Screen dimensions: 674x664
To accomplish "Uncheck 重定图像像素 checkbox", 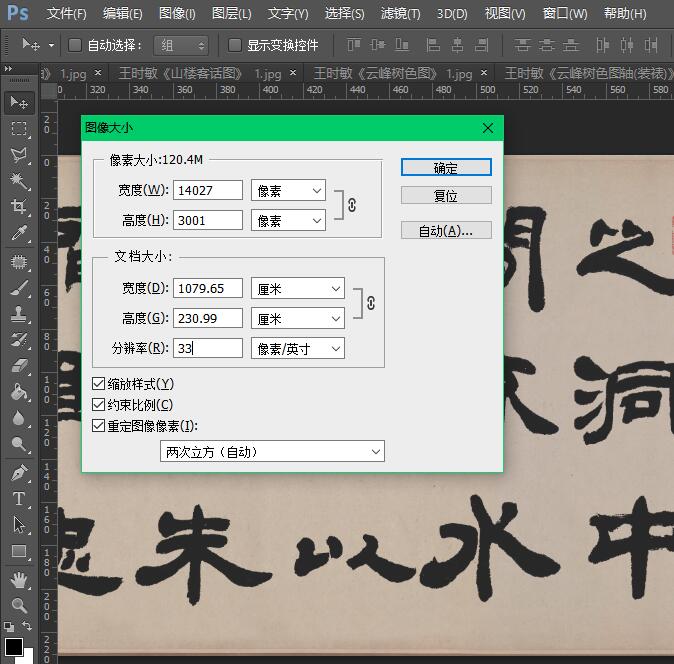I will 98,426.
